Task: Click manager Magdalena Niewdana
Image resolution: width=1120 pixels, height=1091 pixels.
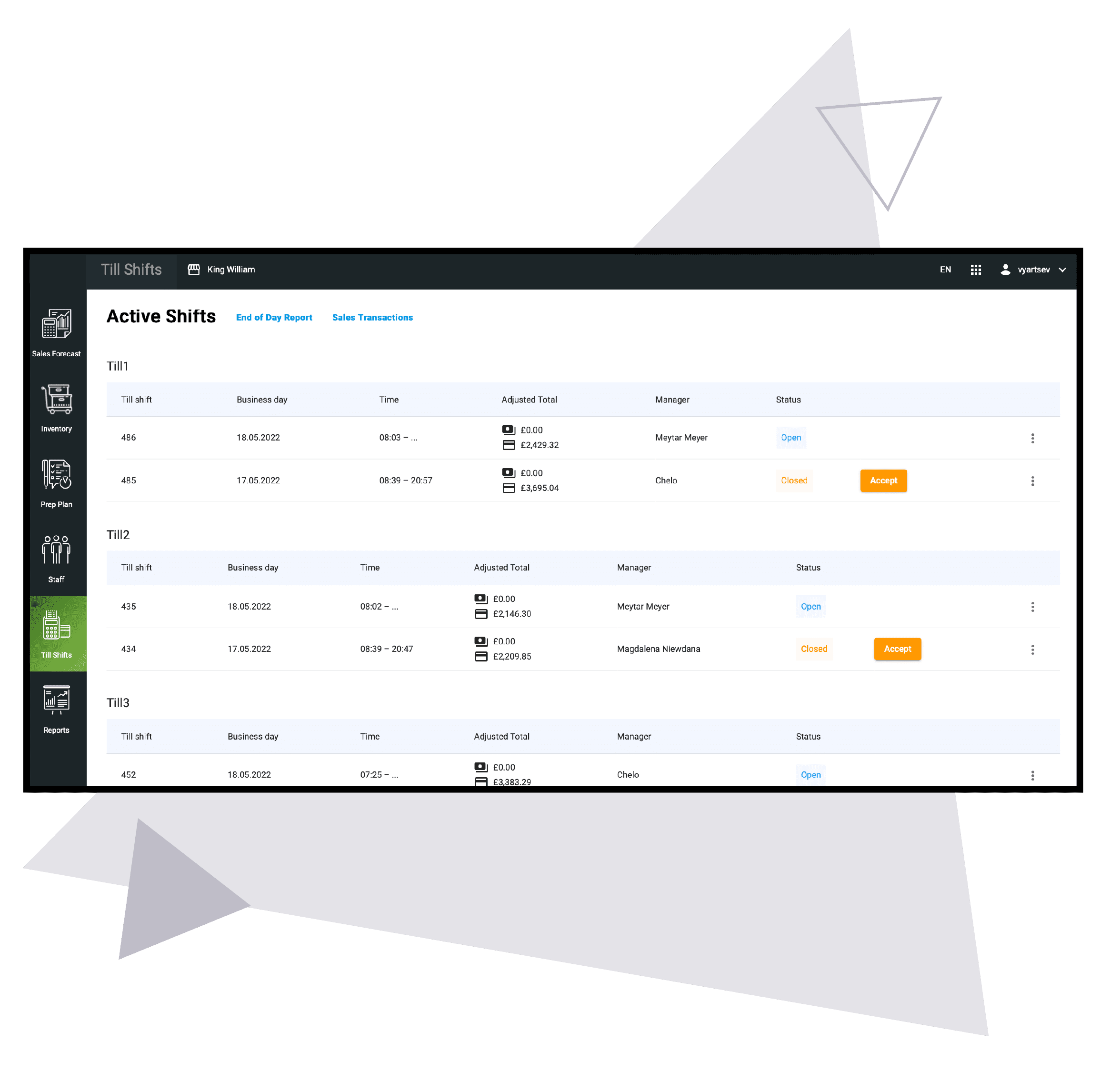Action: (660, 650)
